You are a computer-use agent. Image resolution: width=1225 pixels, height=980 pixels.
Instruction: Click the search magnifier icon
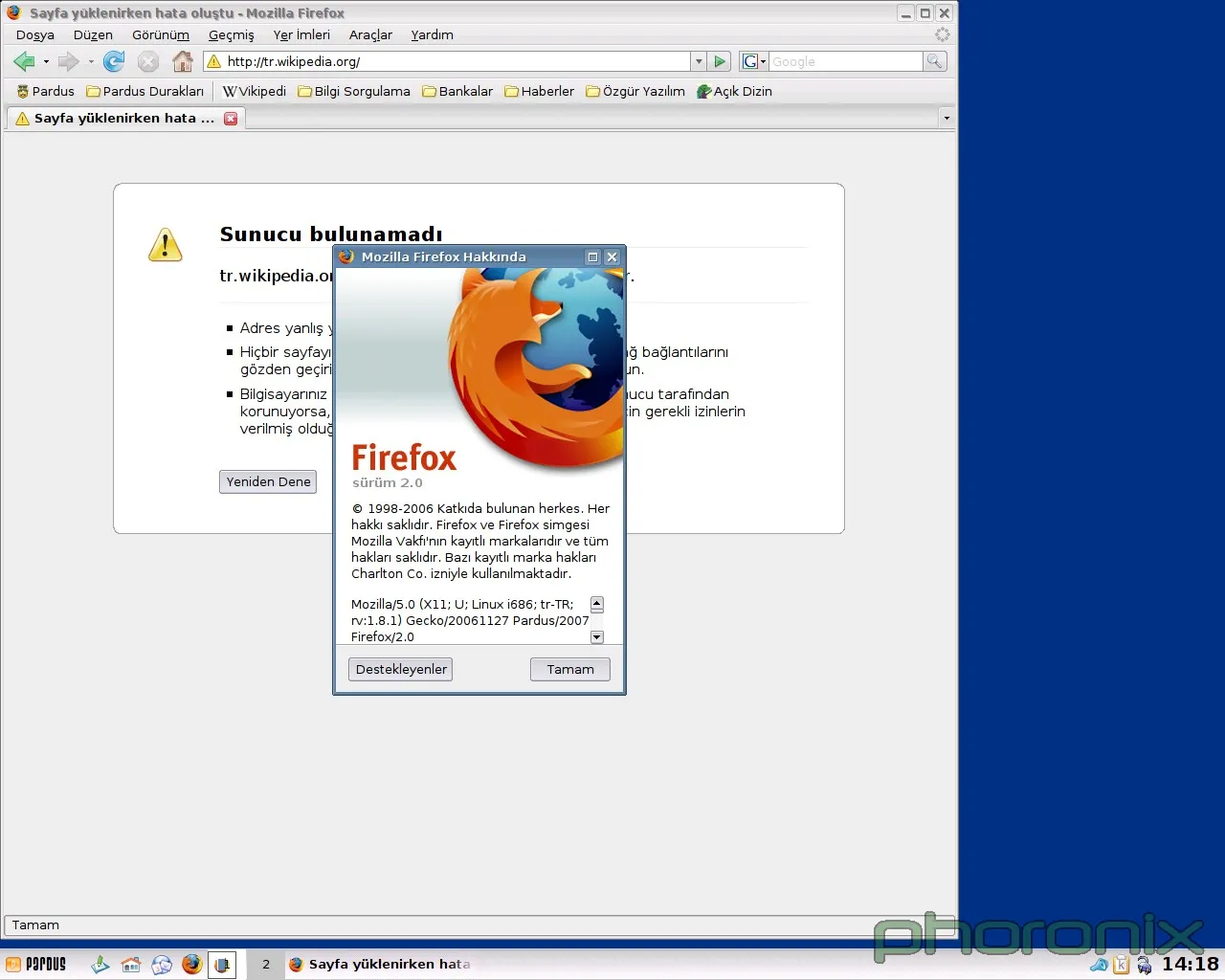point(934,61)
